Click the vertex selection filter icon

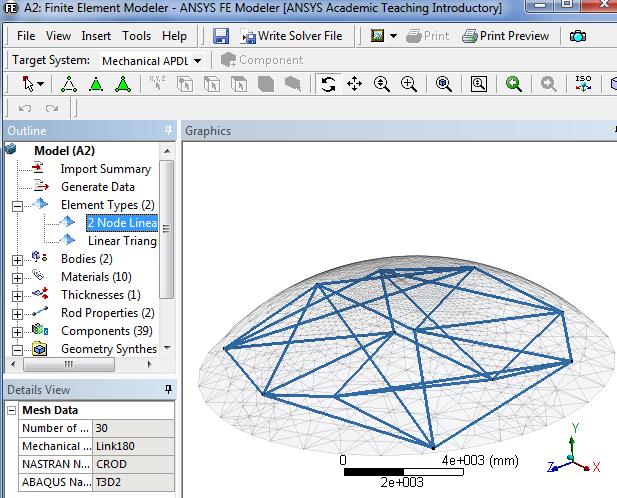click(x=185, y=84)
